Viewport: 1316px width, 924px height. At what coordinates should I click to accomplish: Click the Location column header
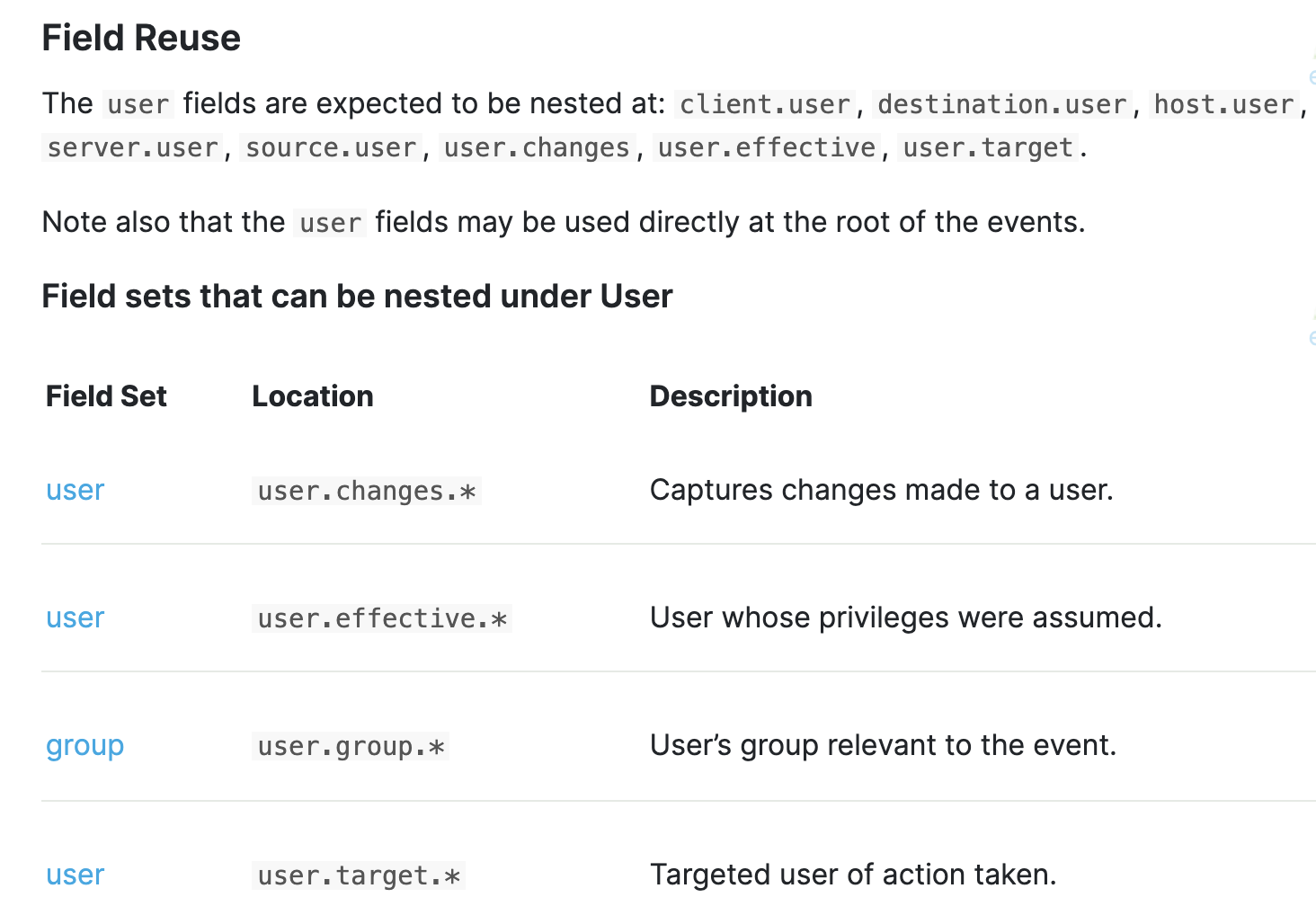pyautogui.click(x=312, y=396)
